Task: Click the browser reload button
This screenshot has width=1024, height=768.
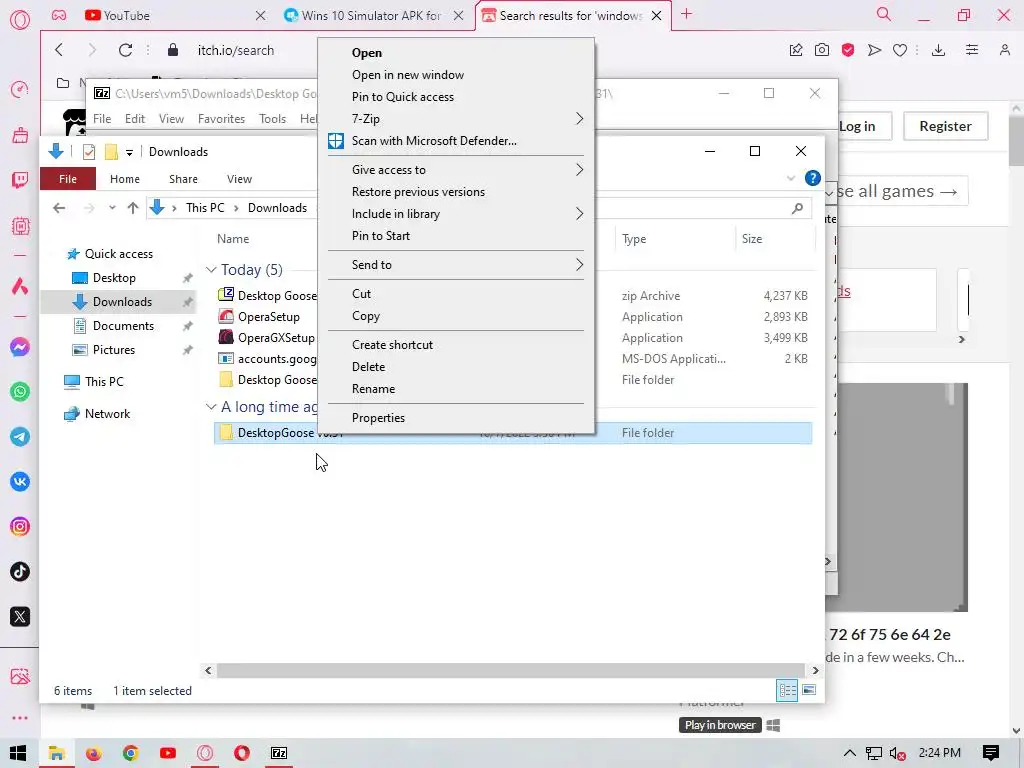Action: tap(125, 50)
